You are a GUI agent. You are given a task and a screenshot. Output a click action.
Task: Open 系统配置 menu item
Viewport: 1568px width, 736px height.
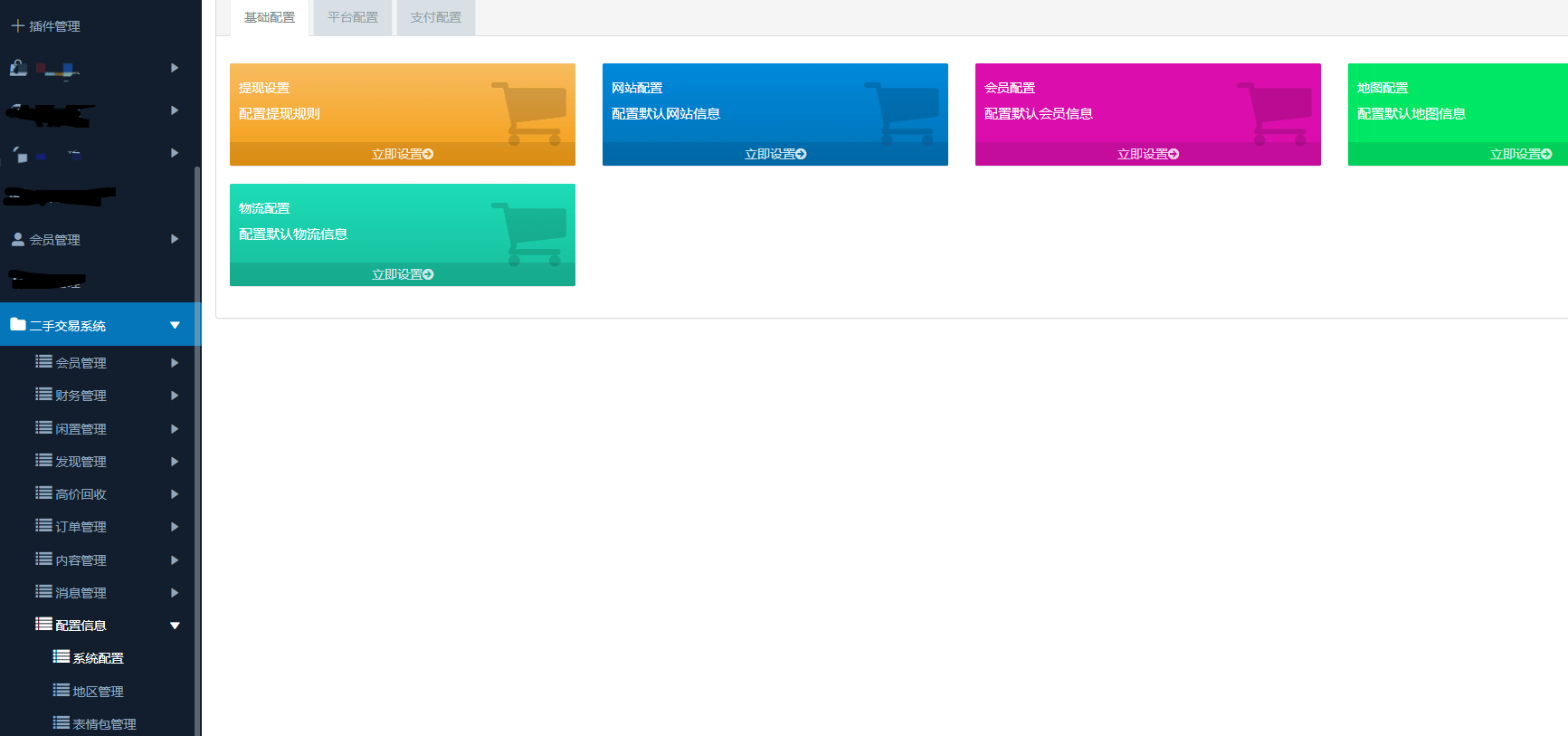point(98,658)
